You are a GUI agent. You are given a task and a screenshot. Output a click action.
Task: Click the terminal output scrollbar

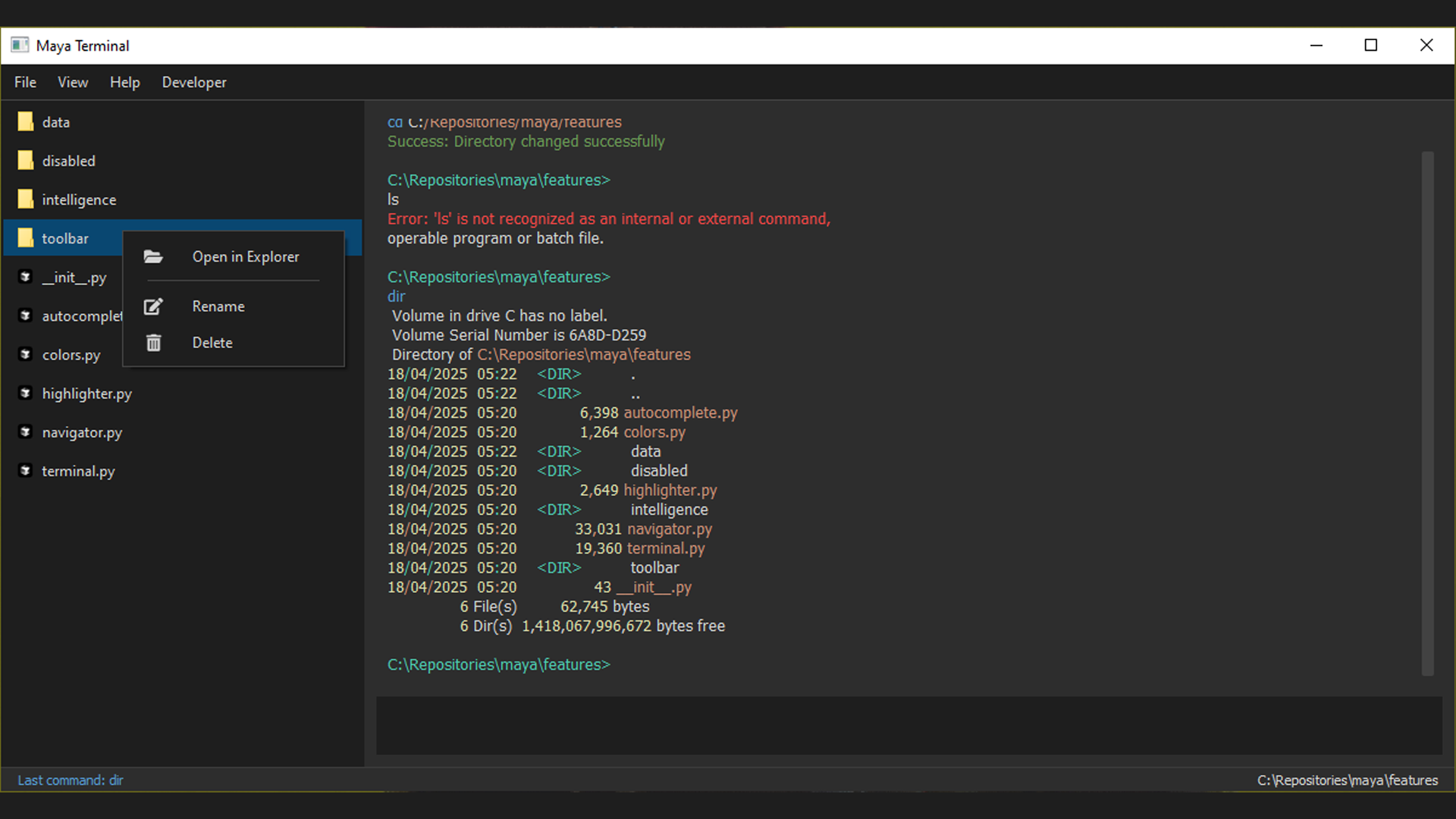(1427, 413)
